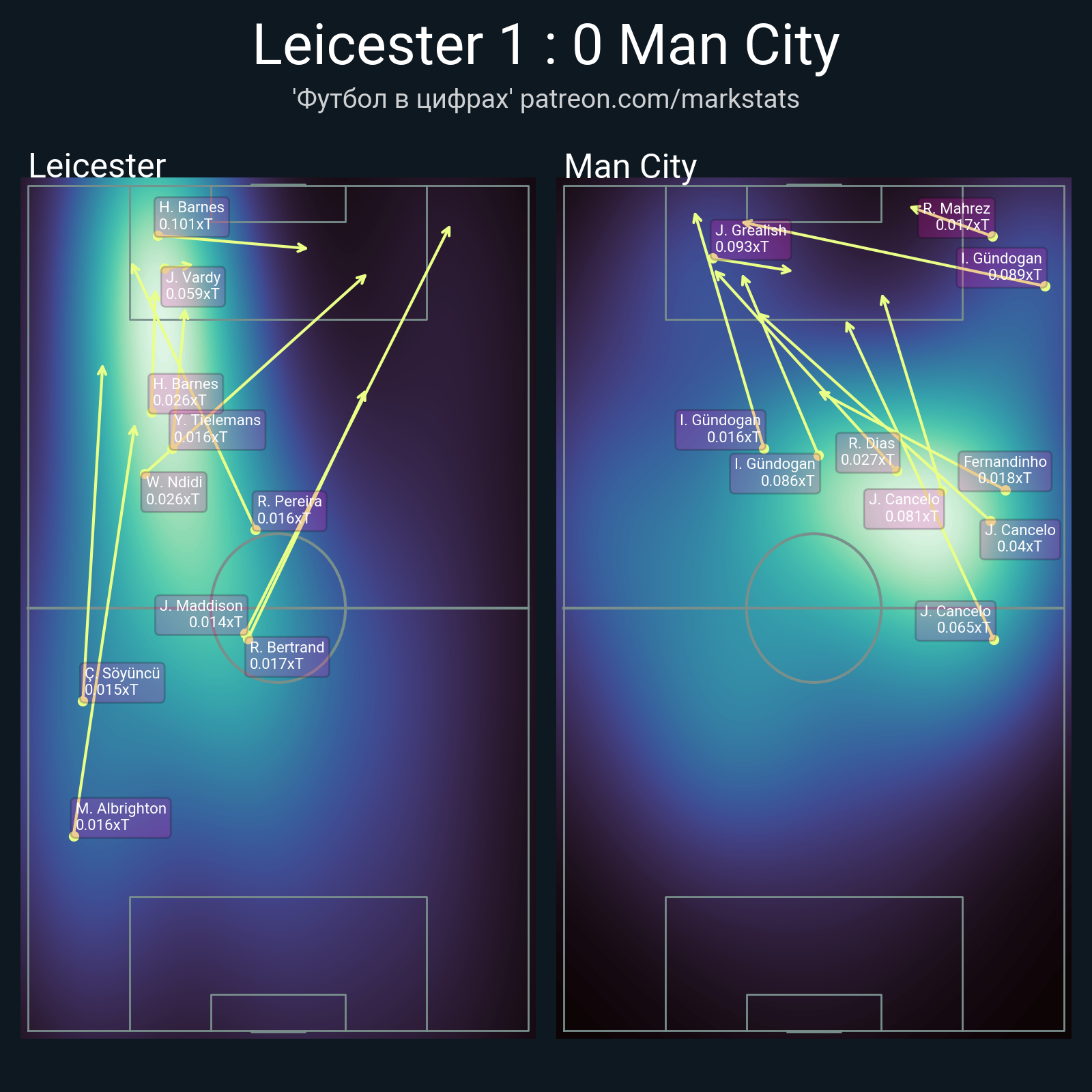This screenshot has width=1092, height=1092.
Task: Pick the I. Gündogan 0.089xT label
Action: (1001, 267)
